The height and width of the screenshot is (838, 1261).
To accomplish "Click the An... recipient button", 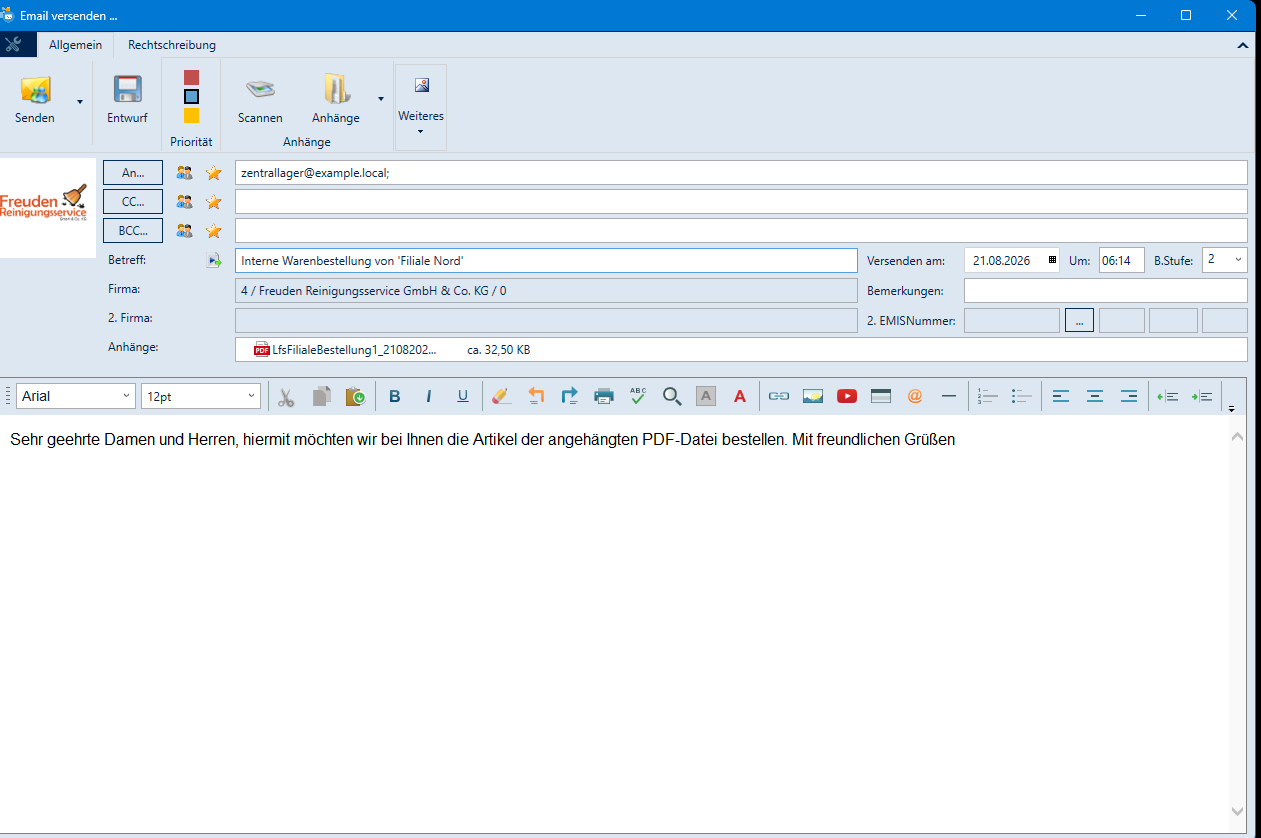I will tap(133, 173).
